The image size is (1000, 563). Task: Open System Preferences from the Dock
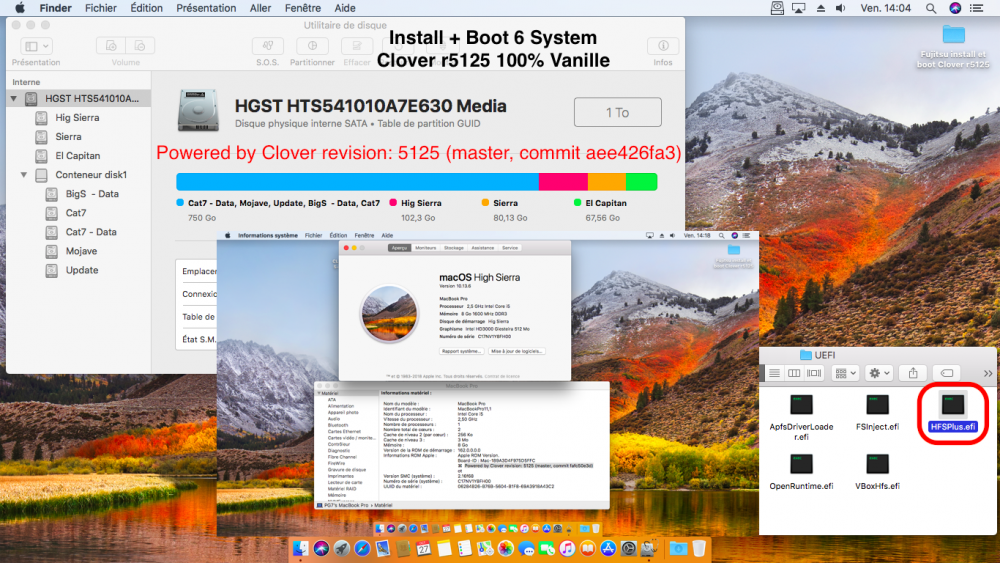(628, 548)
